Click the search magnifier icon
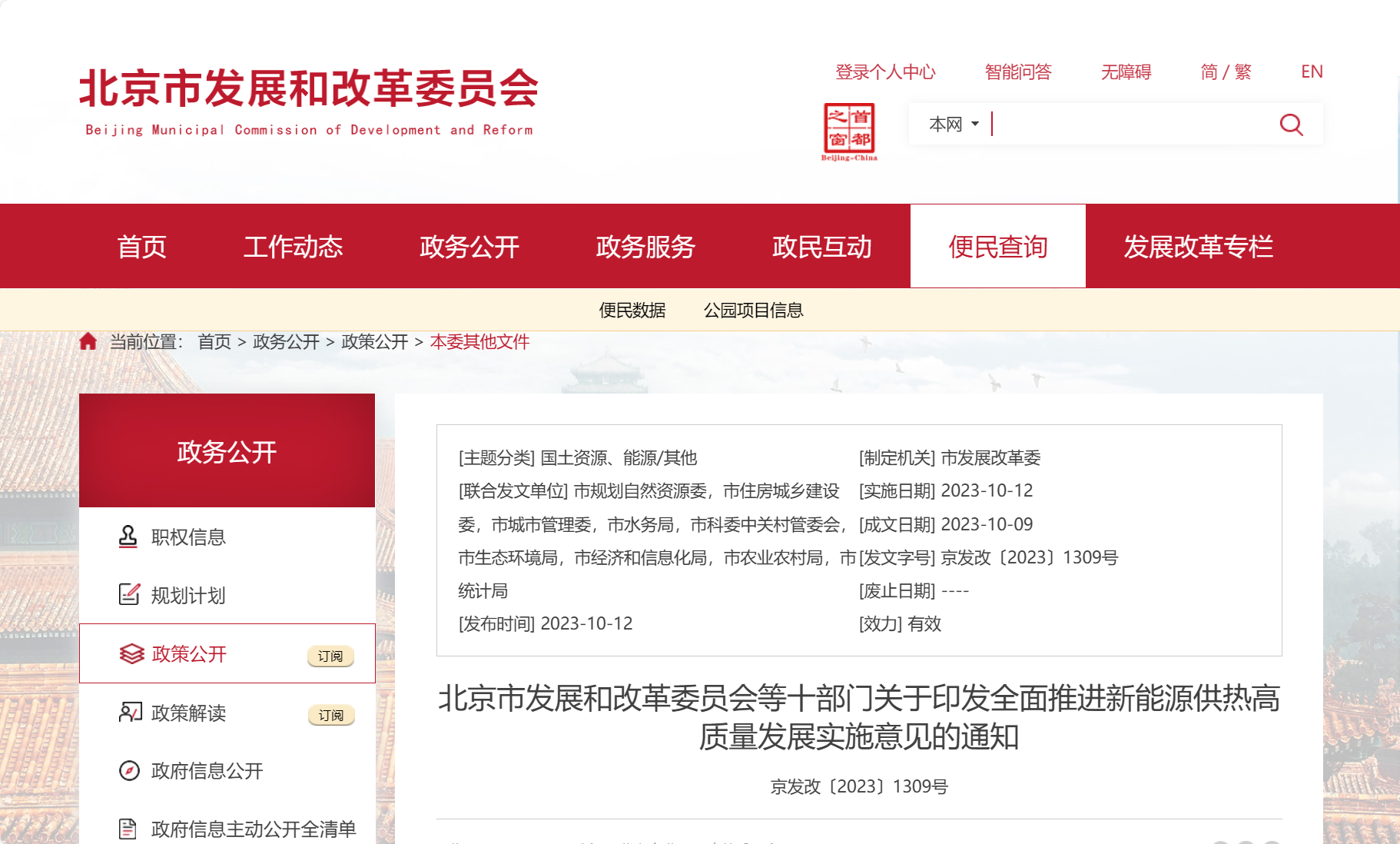This screenshot has height=844, width=1400. tap(1291, 125)
